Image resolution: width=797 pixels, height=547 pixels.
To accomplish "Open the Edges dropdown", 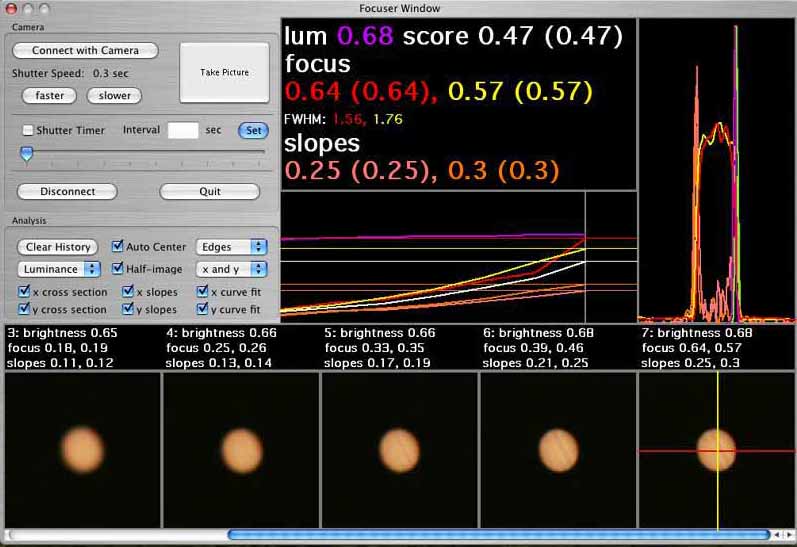I will tap(231, 247).
